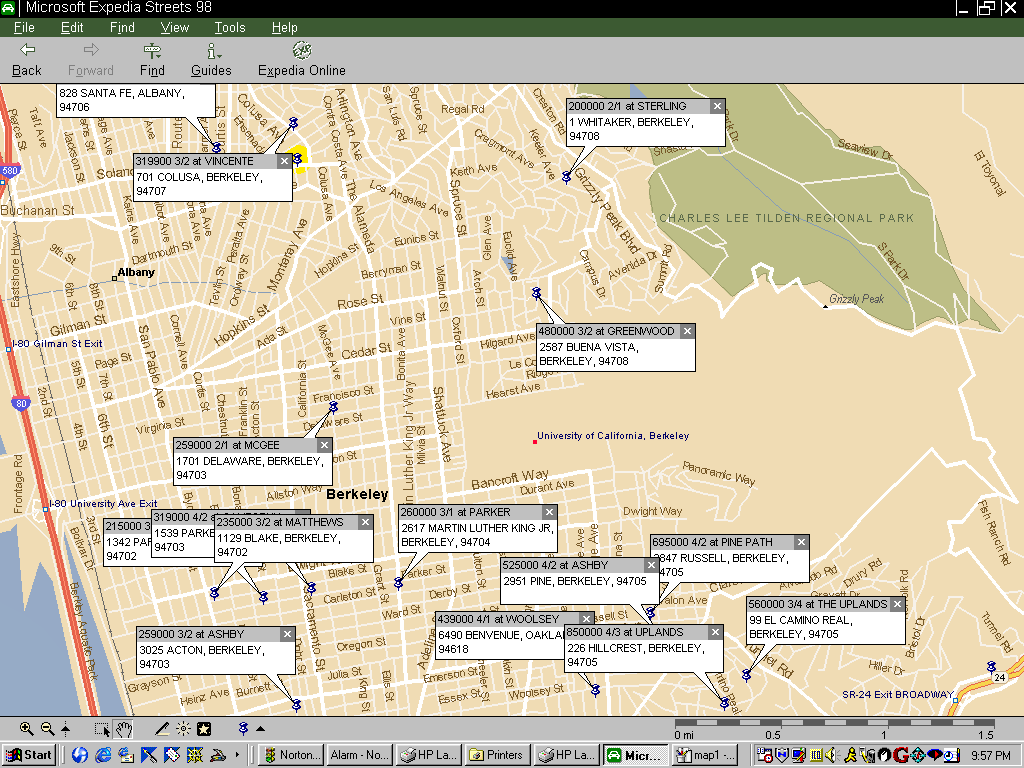Open the zoom altitude slider tool

pyautogui.click(x=65, y=728)
